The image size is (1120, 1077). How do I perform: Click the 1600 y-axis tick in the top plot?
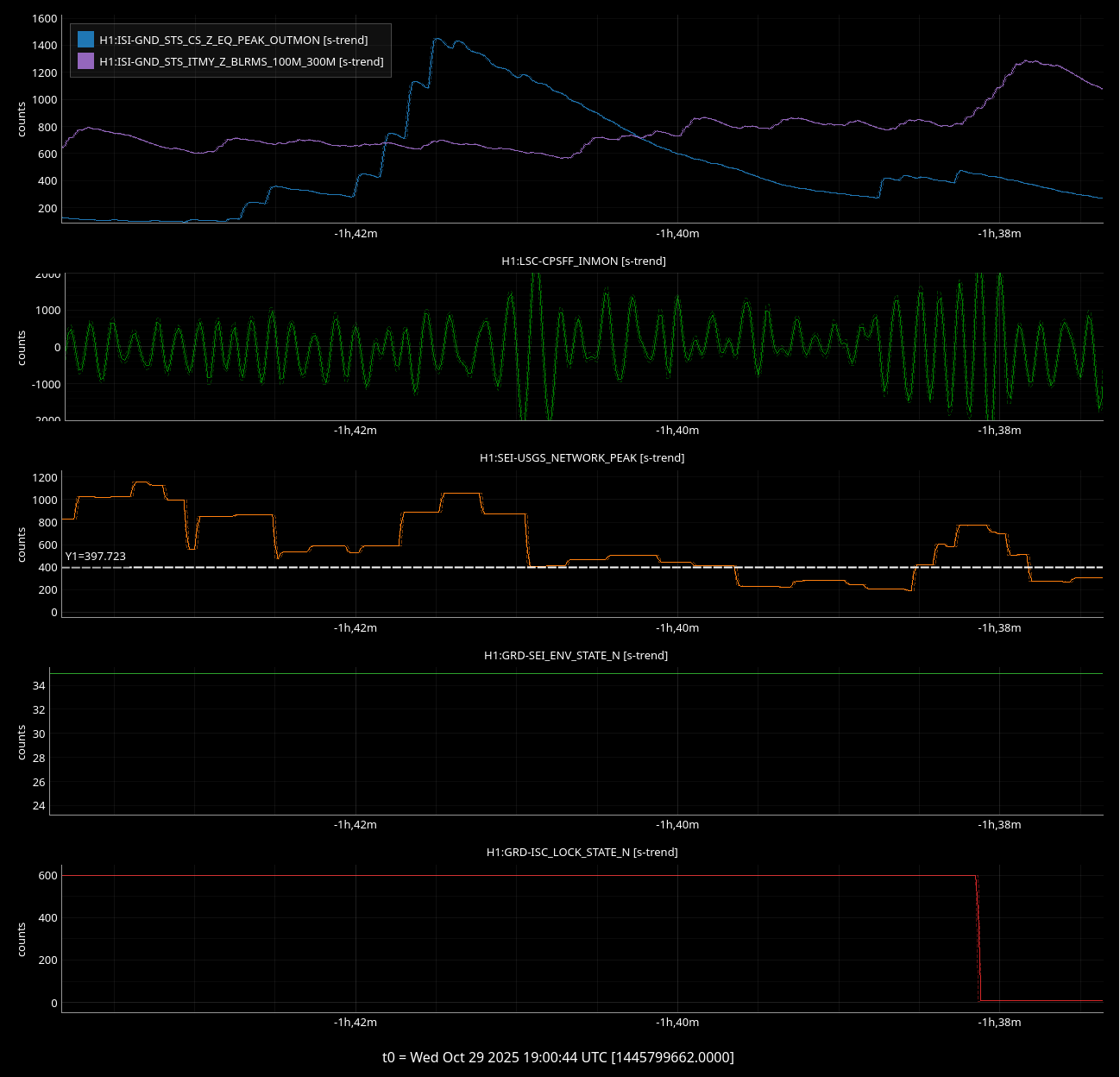(x=45, y=18)
